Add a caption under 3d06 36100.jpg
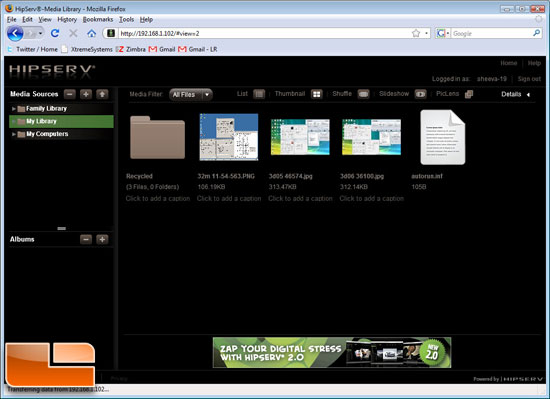 371,198
